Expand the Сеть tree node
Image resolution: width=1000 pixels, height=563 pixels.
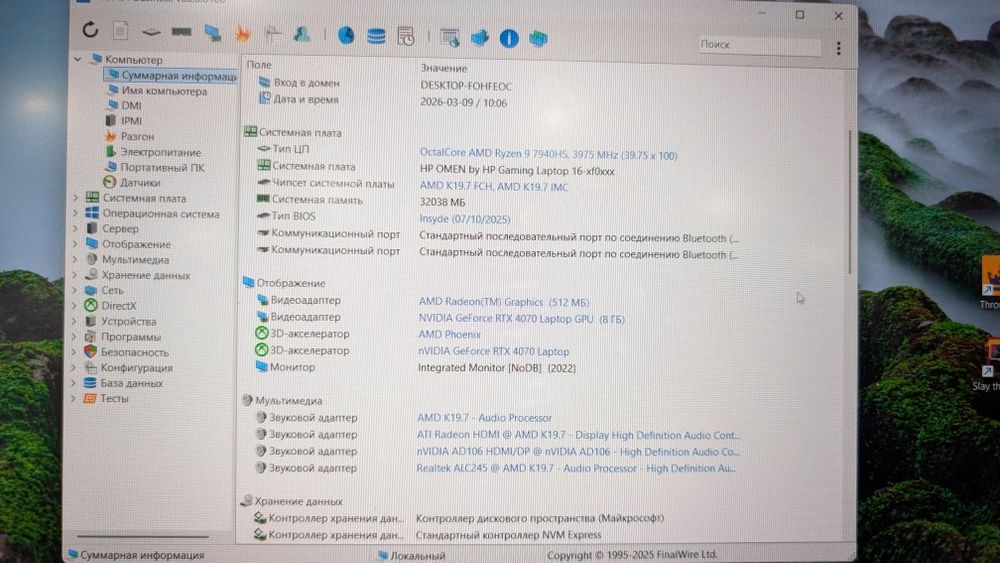tap(75, 290)
